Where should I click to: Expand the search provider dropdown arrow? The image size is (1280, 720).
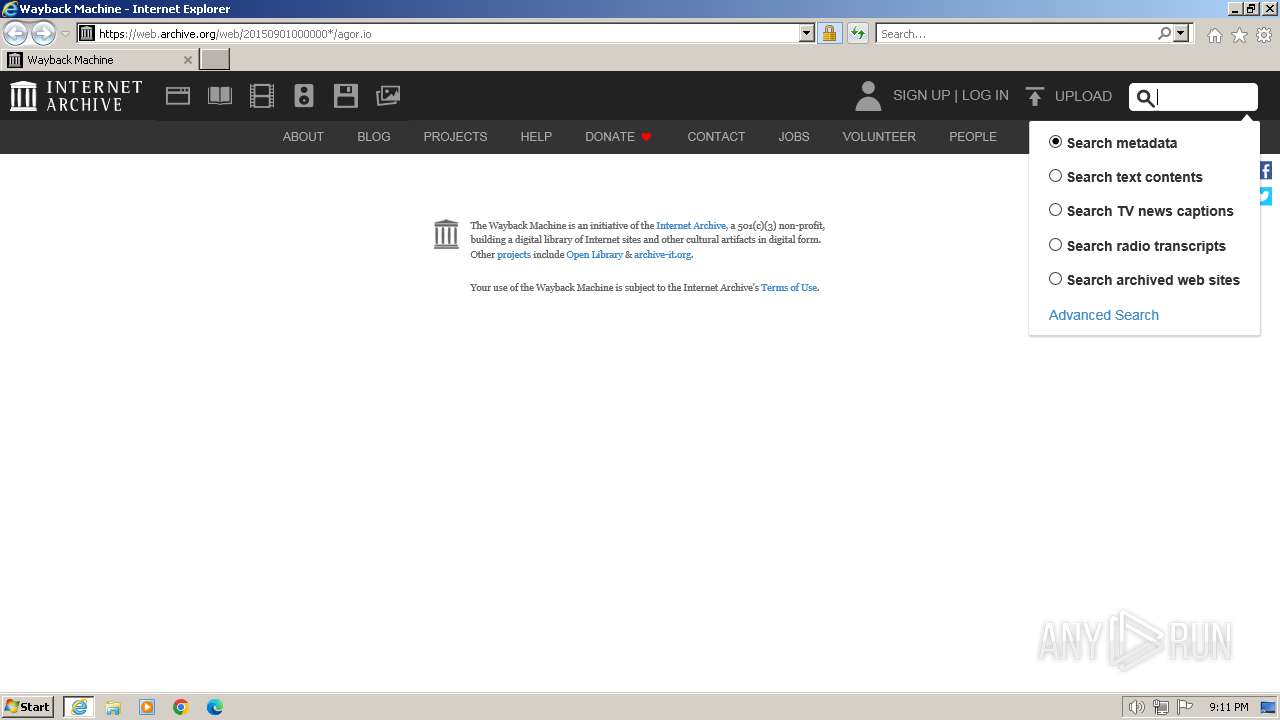point(1181,33)
